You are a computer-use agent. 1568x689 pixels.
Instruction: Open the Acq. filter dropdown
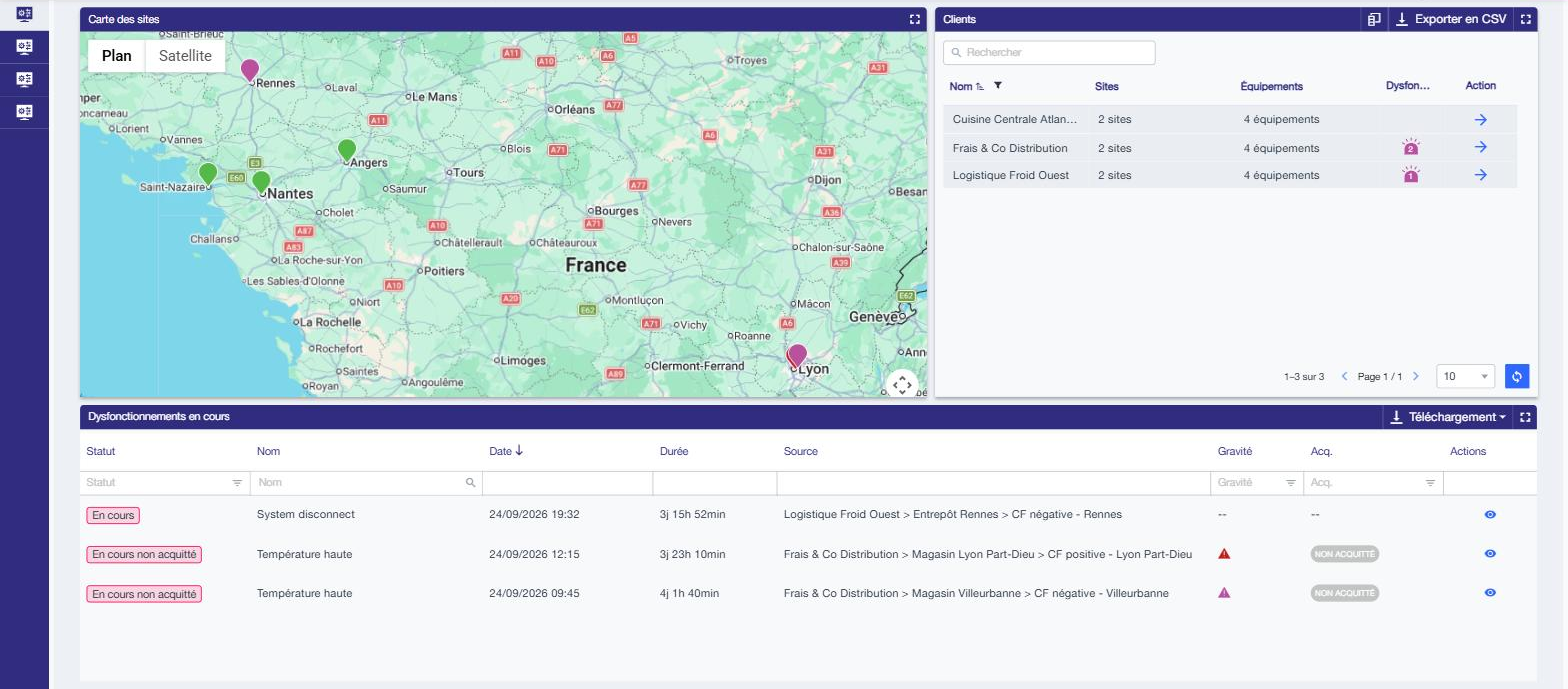(1430, 483)
